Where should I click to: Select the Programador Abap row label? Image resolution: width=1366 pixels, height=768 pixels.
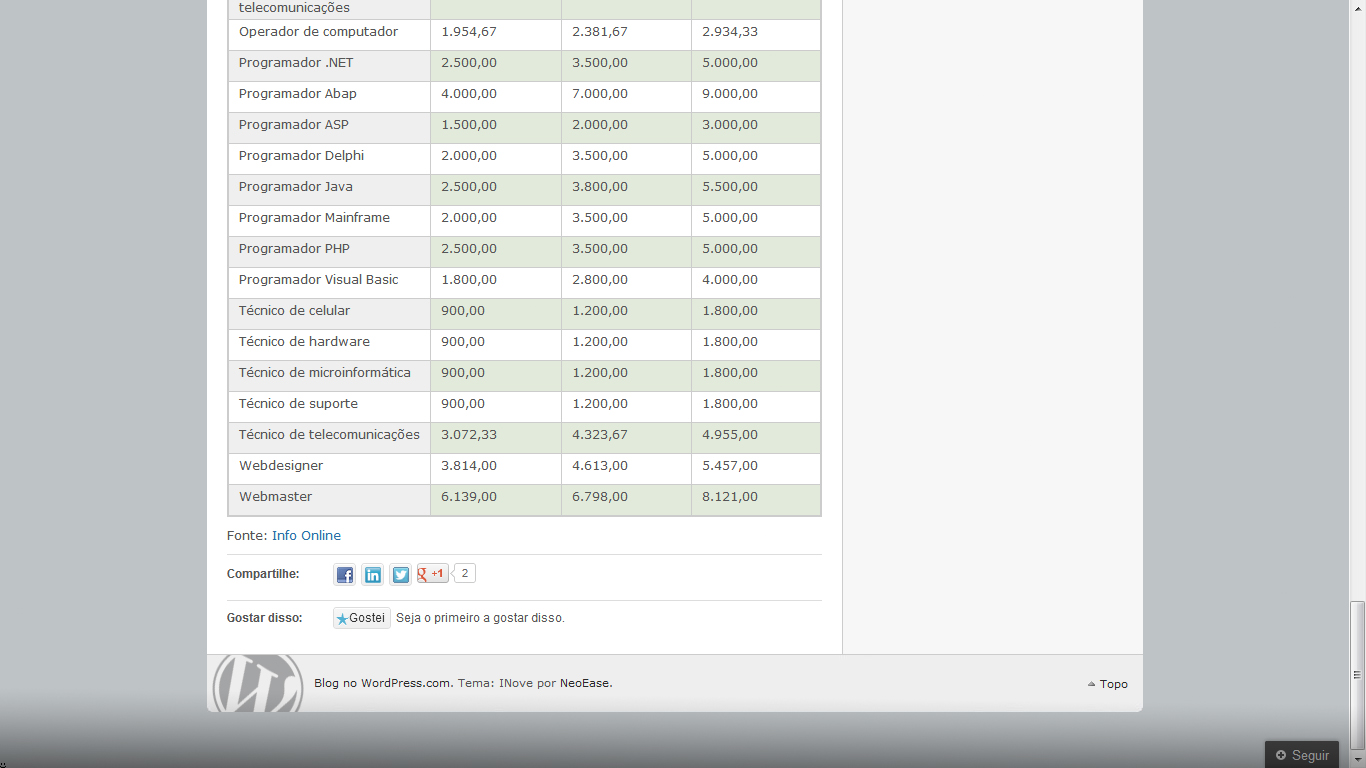click(298, 94)
